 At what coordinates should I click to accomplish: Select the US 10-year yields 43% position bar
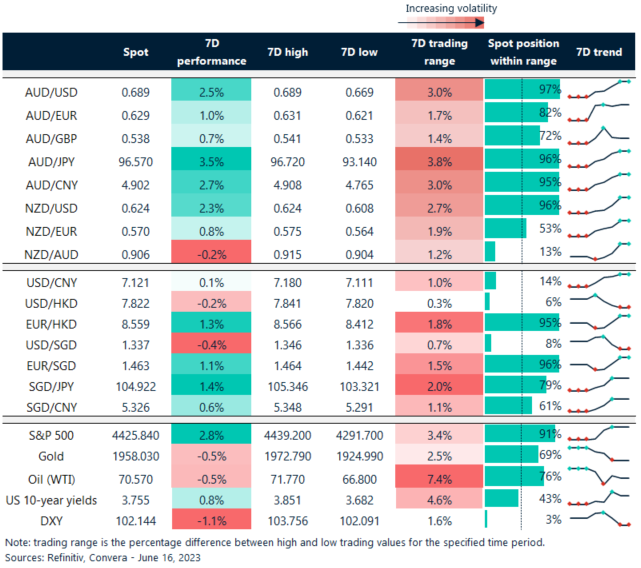[x=501, y=499]
